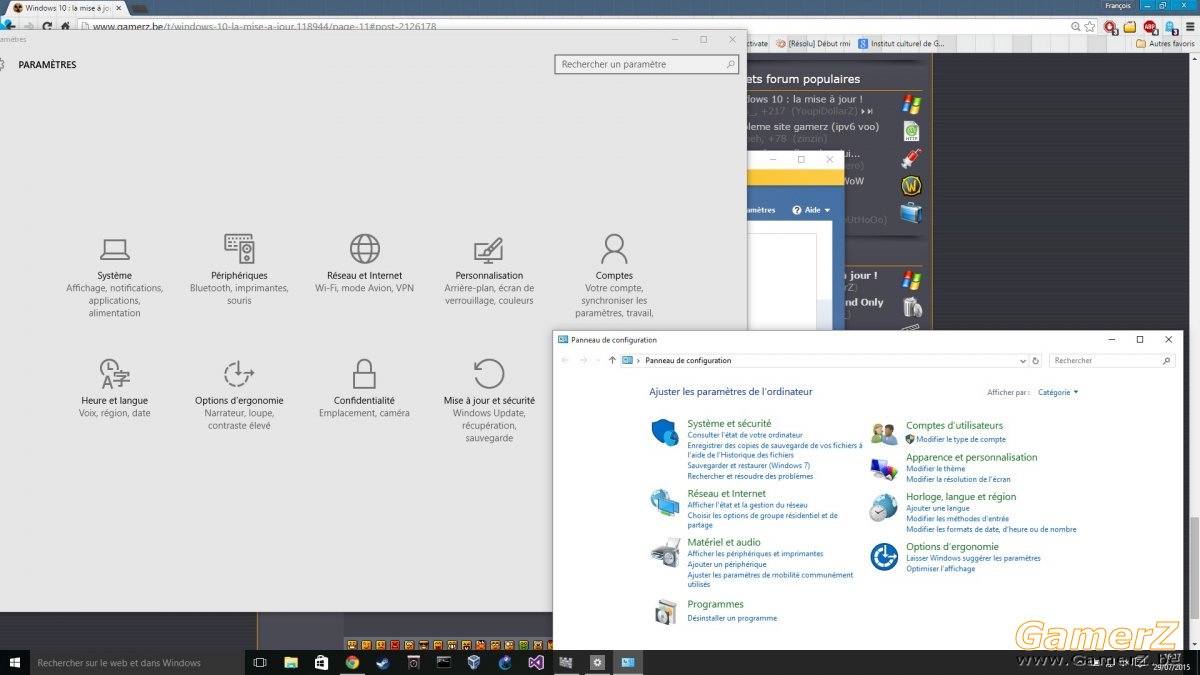The image size is (1200, 675).
Task: Click Optimiser l'affichage link
Action: tap(940, 568)
